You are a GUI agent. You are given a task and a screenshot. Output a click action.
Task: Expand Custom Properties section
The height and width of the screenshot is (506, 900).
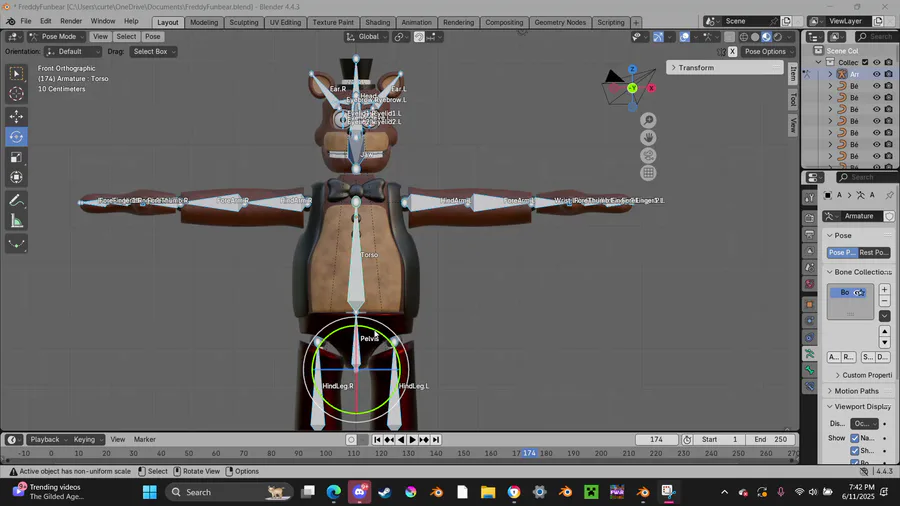tap(863, 375)
